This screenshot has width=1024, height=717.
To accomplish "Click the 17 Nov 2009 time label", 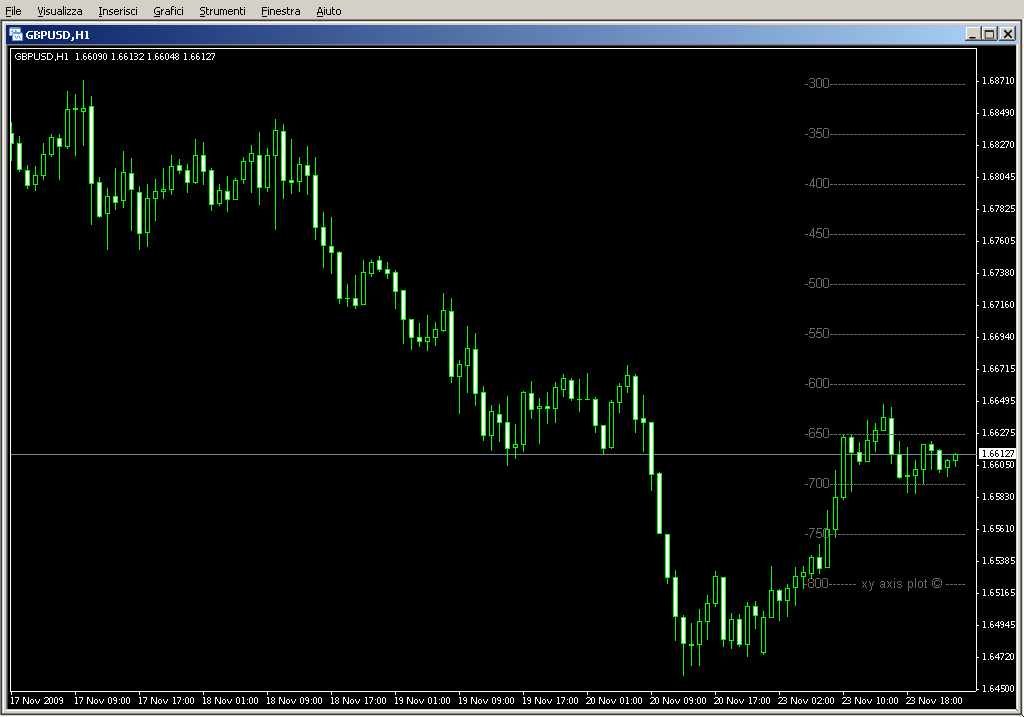I will (x=37, y=701).
